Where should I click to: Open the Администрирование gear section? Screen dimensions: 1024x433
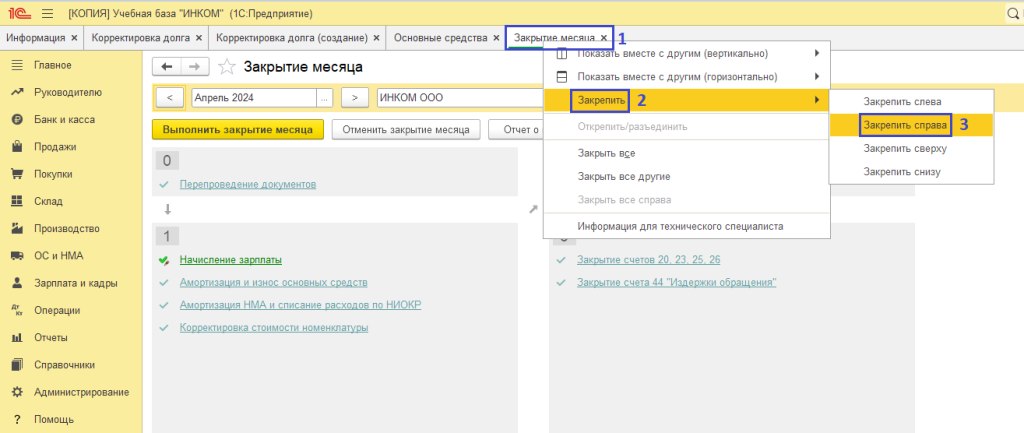point(80,391)
